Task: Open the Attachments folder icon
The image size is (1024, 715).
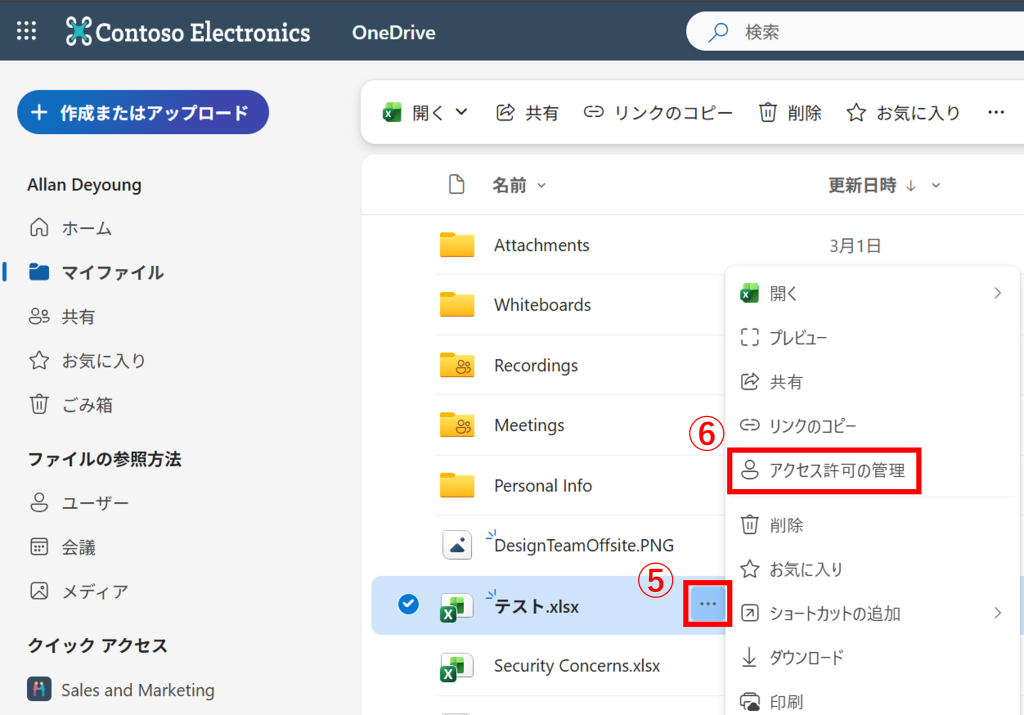Action: click(x=457, y=245)
